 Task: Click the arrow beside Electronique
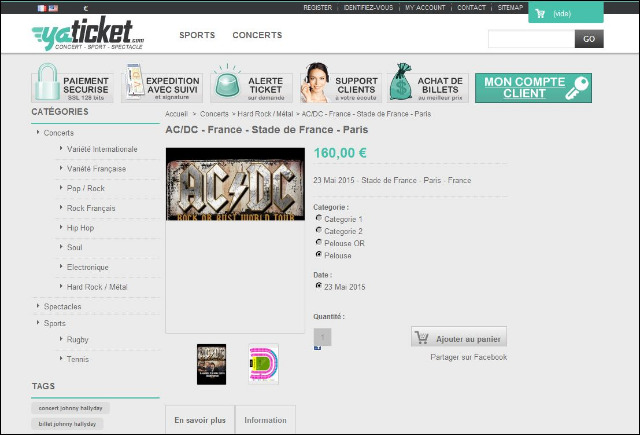pyautogui.click(x=61, y=266)
